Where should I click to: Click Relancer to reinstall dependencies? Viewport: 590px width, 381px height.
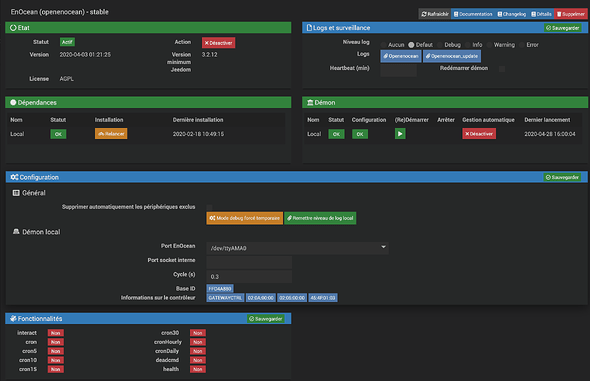(111, 134)
